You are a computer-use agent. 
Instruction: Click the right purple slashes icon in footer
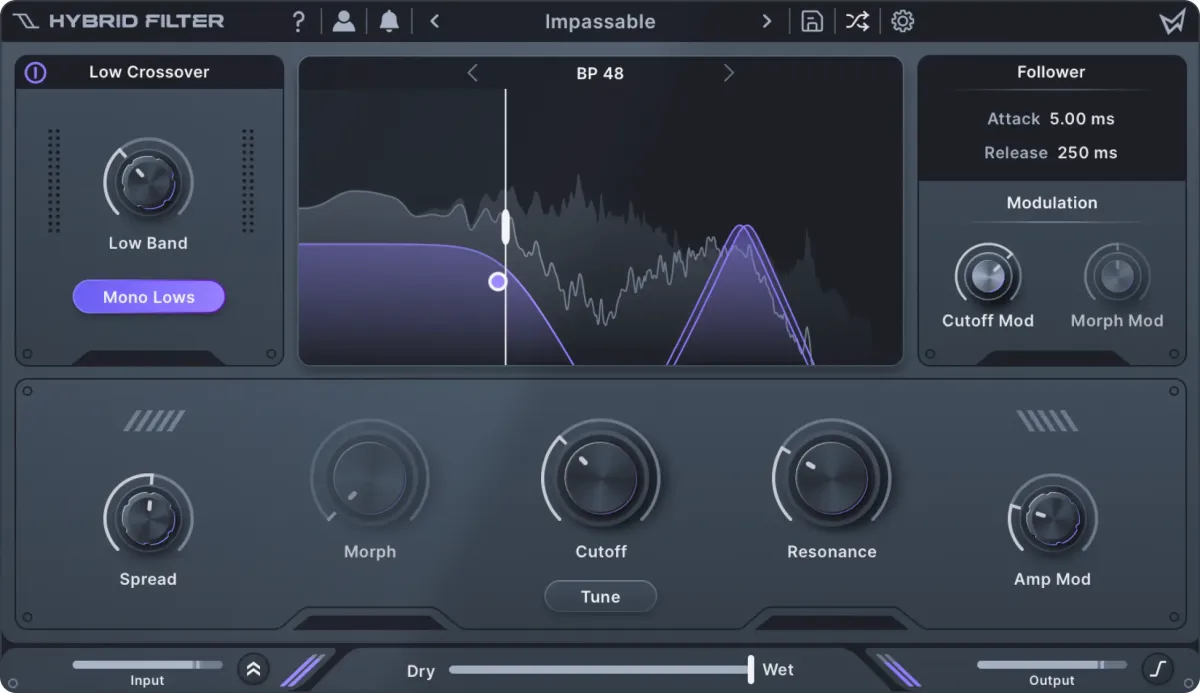(899, 670)
